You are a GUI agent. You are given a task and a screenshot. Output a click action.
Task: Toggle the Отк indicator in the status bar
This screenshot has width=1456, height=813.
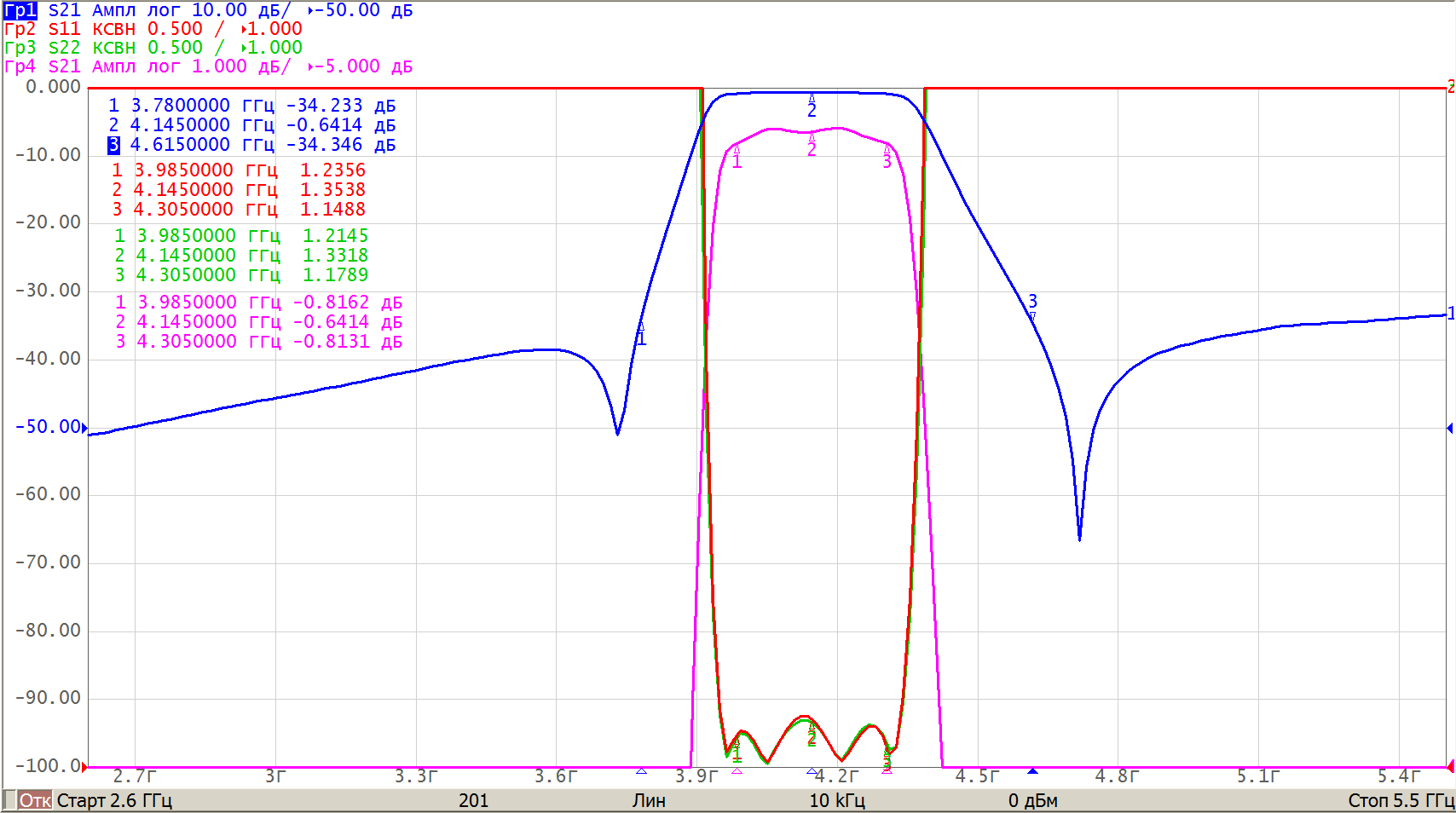pos(34,800)
